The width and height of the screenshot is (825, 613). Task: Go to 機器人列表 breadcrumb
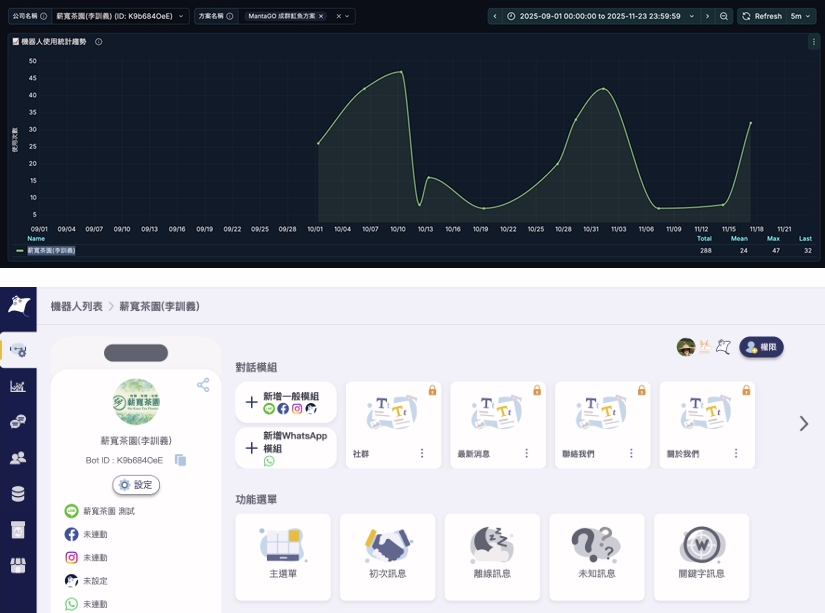(76, 306)
